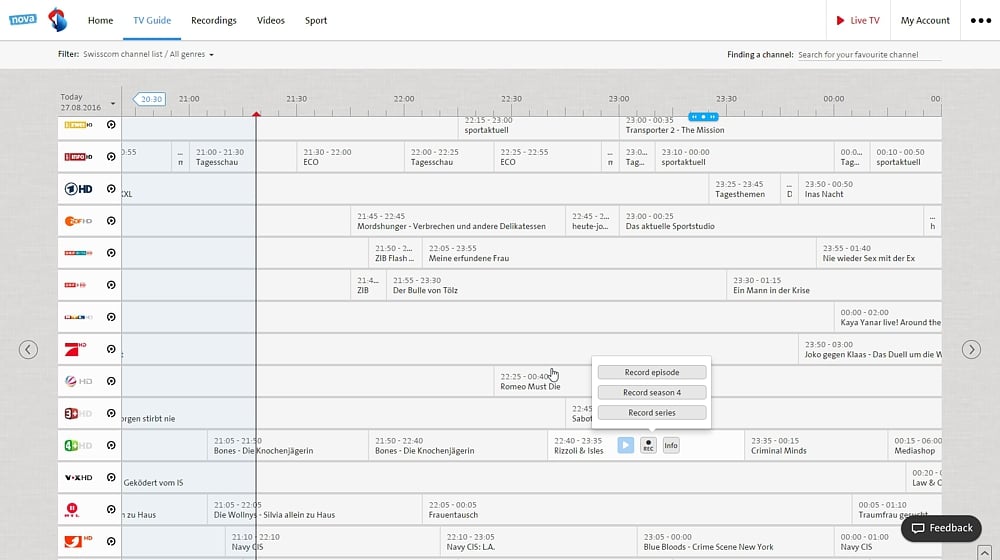
Task: Open My Account
Action: coord(925,20)
